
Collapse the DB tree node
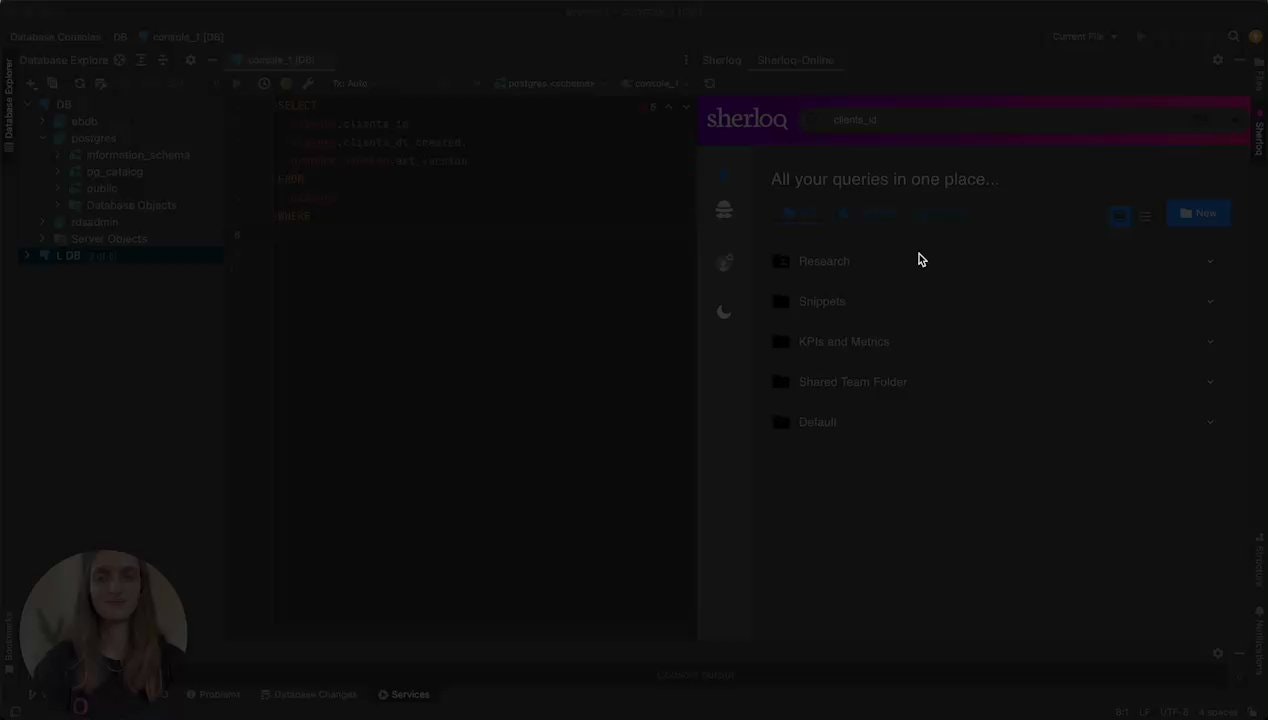27,105
